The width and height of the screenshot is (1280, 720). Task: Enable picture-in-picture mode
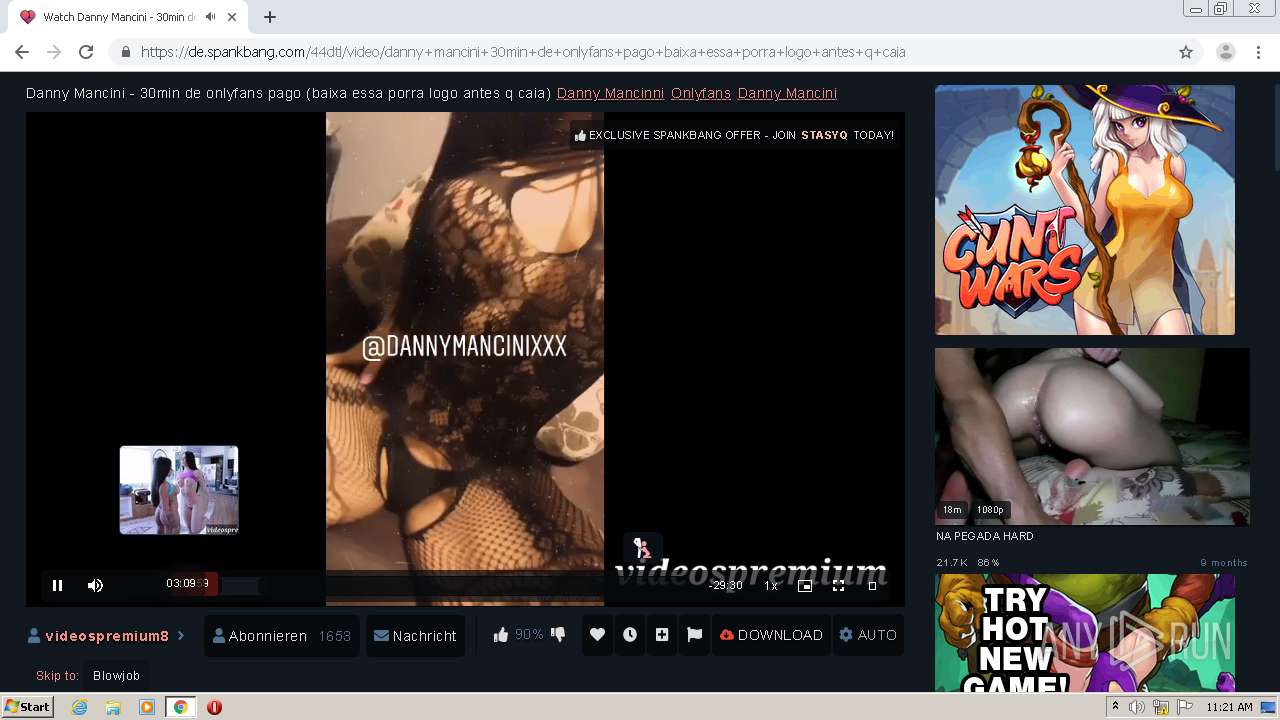(805, 586)
